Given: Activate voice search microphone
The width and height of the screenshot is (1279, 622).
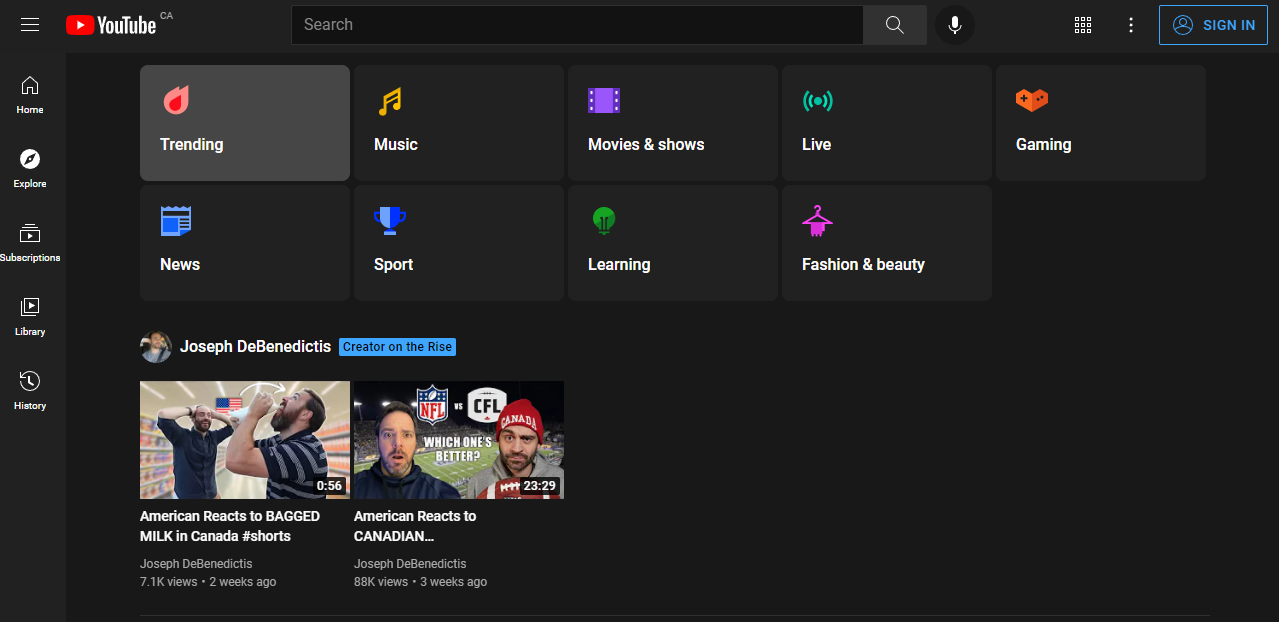Looking at the screenshot, I should (x=954, y=25).
